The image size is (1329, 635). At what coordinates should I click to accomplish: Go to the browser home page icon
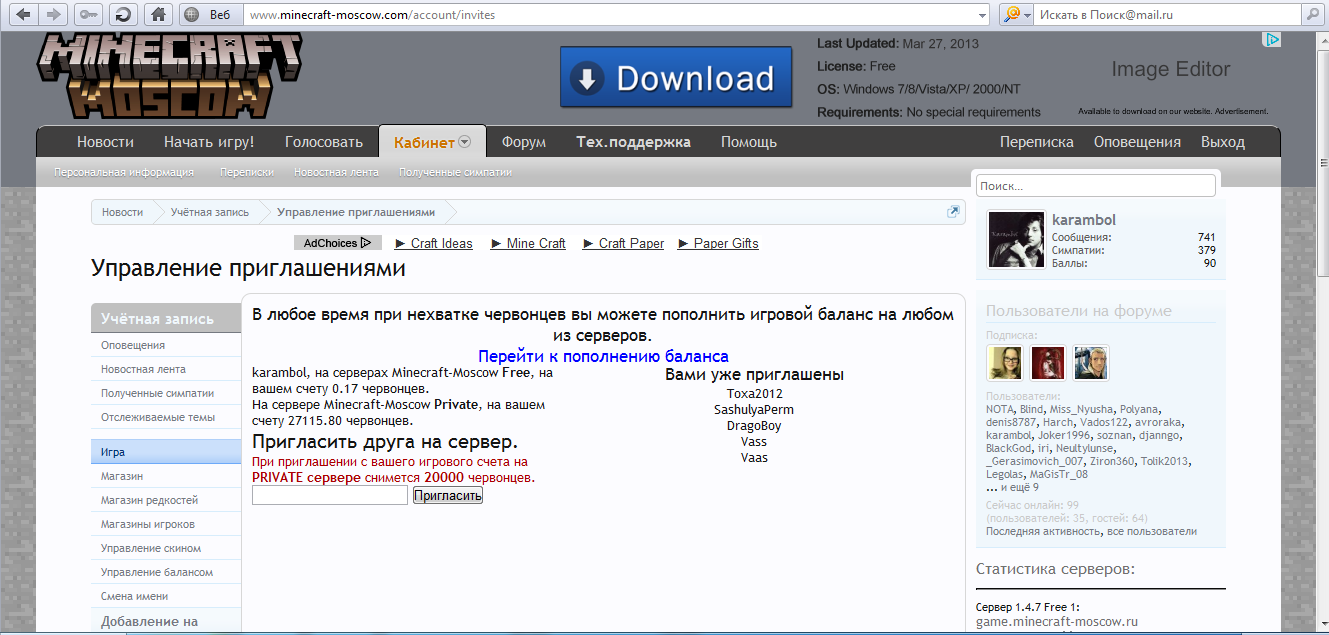157,14
